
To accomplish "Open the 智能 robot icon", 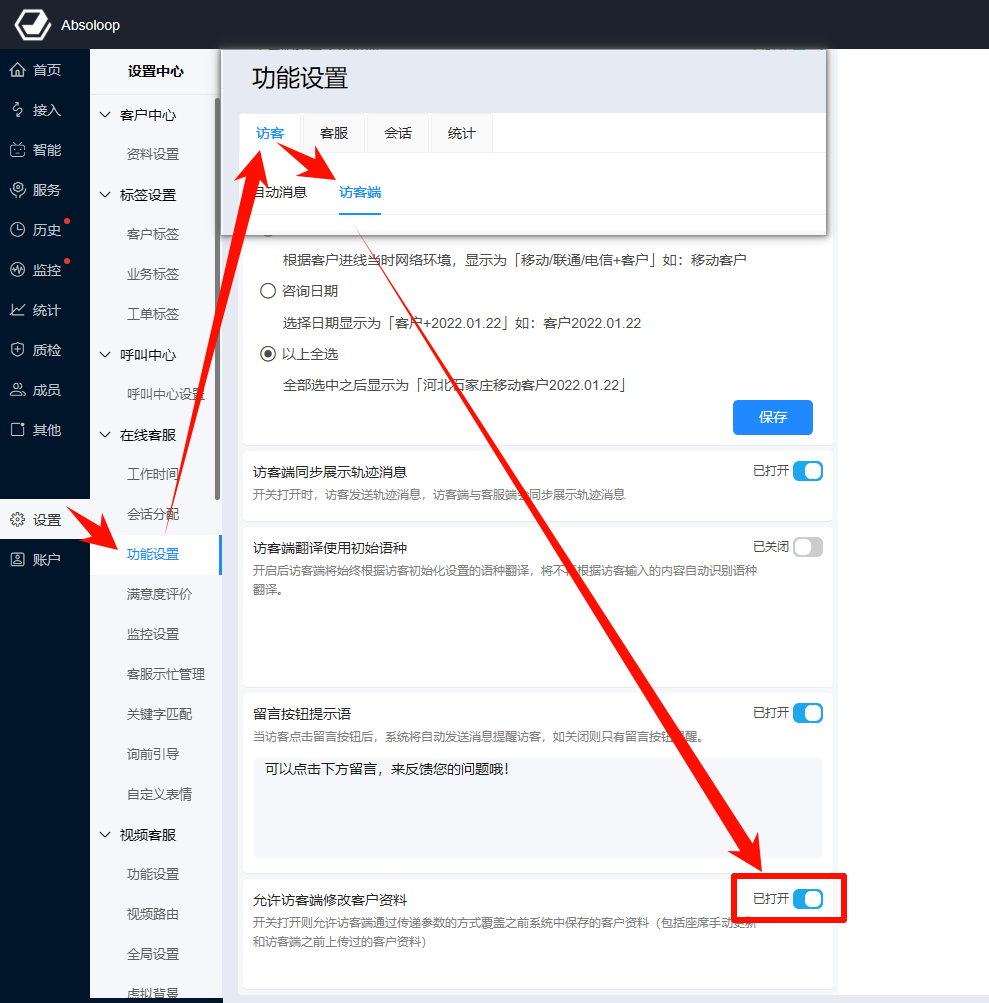I will (x=18, y=150).
